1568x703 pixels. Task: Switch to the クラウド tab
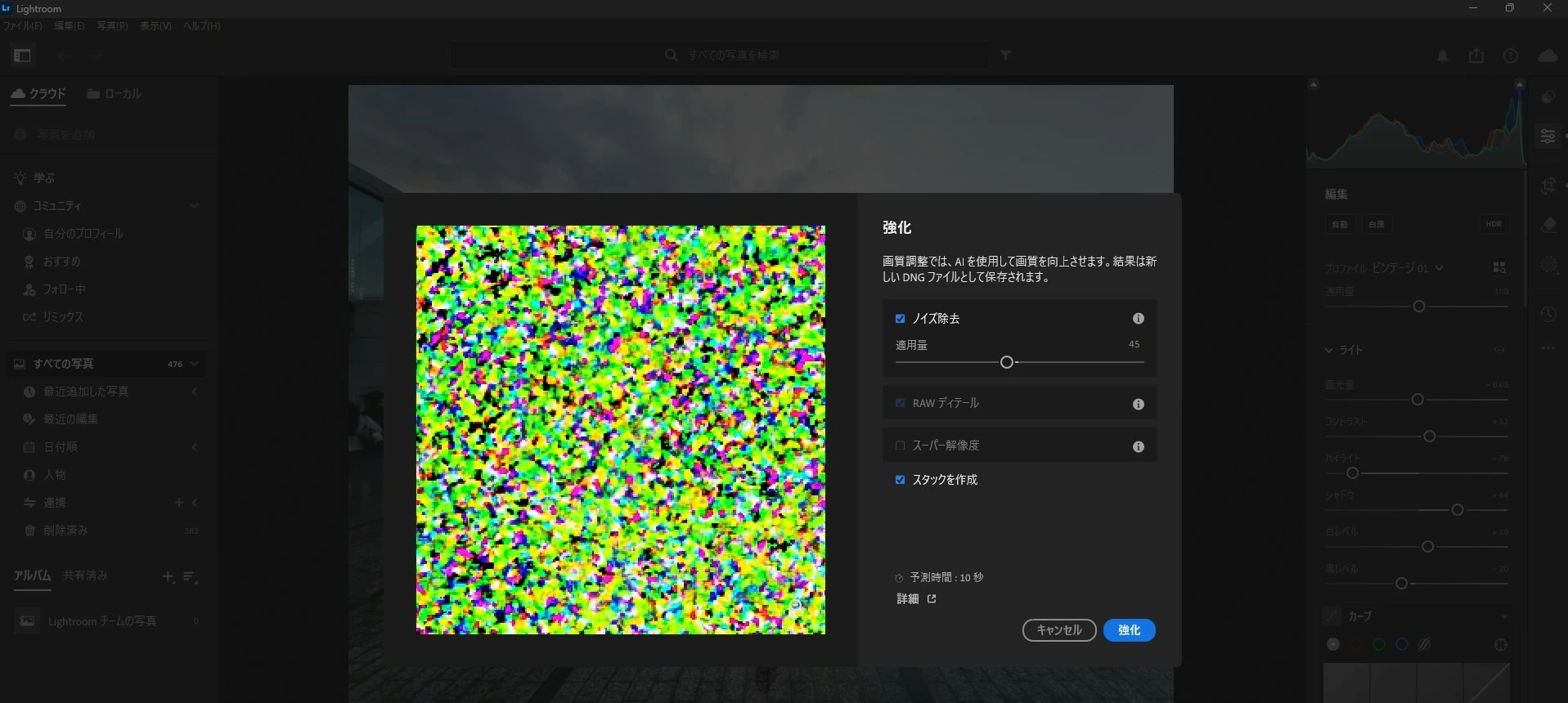pos(38,94)
